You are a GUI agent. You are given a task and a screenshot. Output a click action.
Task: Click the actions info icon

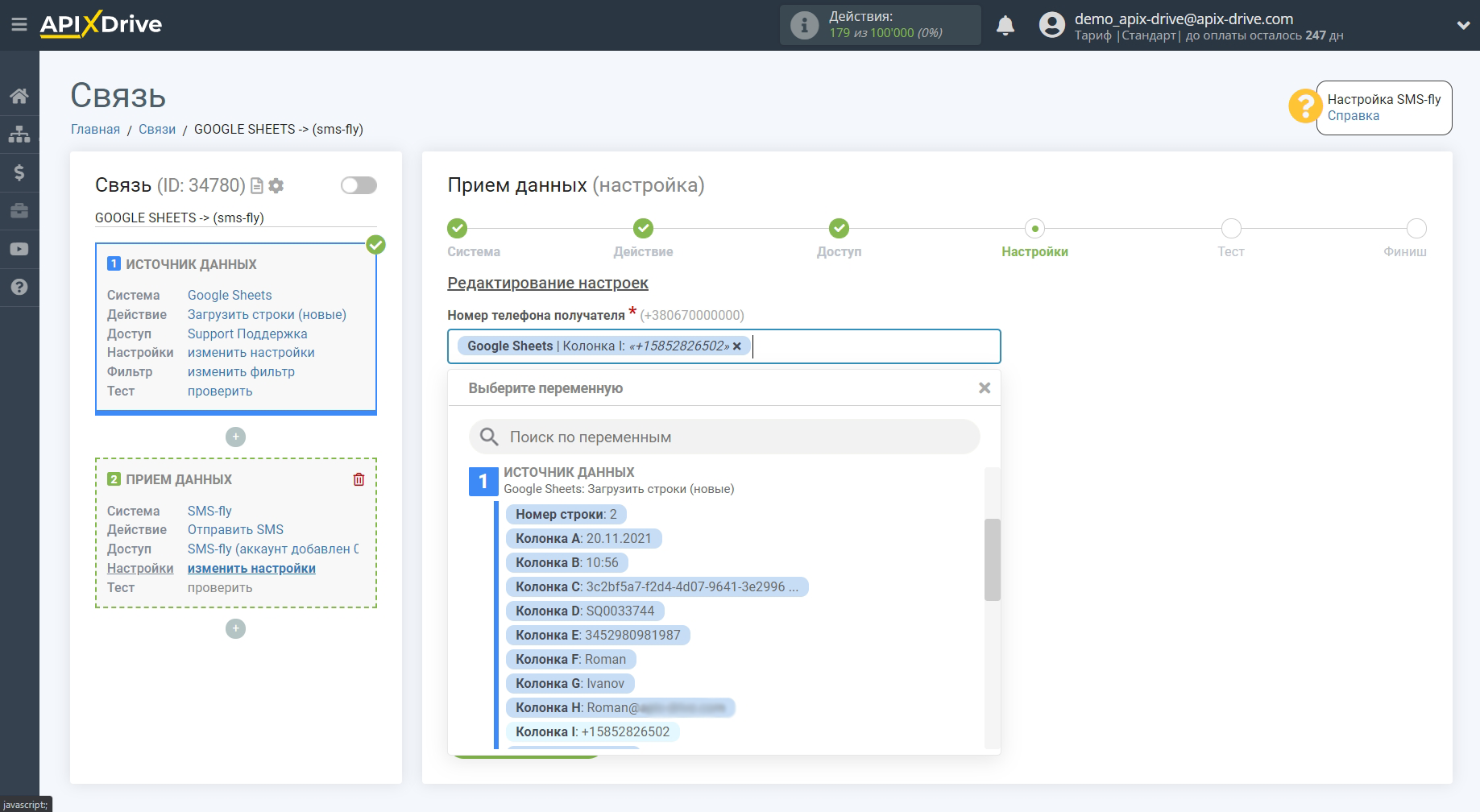pyautogui.click(x=804, y=25)
